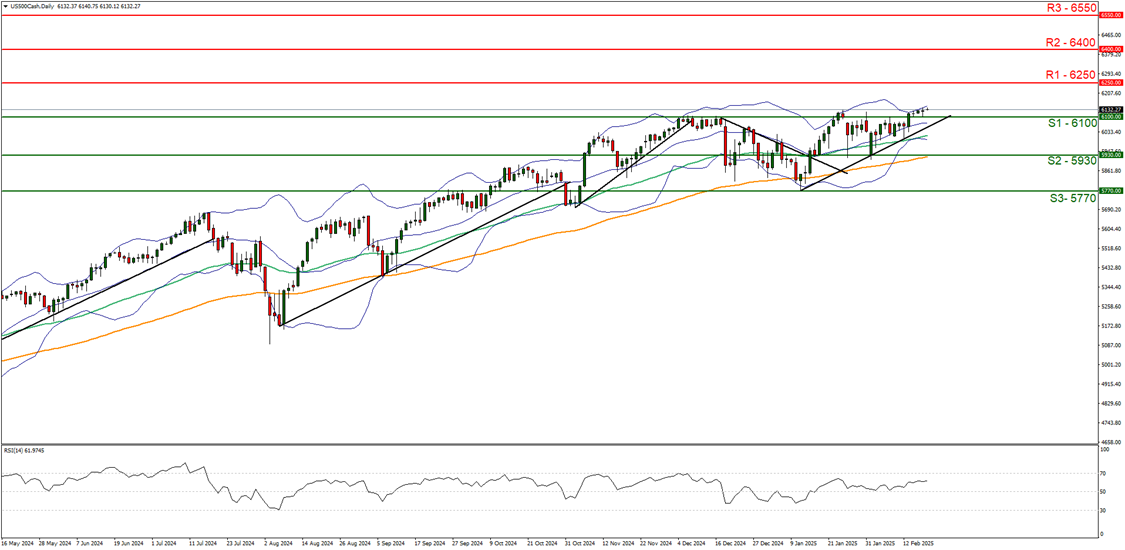Click the 16 May 2024 date label
1125x550 pixels.
(x=18, y=544)
